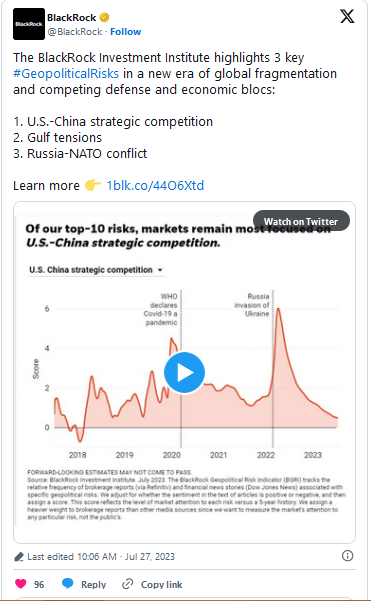The image size is (371, 601).
Task: Like the tweet with the heart icon
Action: pyautogui.click(x=20, y=584)
